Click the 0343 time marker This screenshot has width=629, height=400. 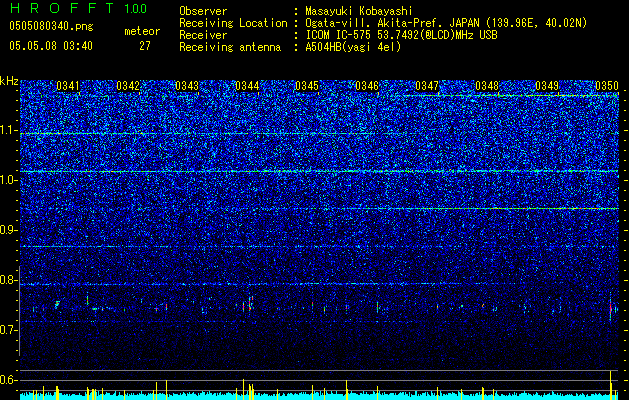point(187,86)
